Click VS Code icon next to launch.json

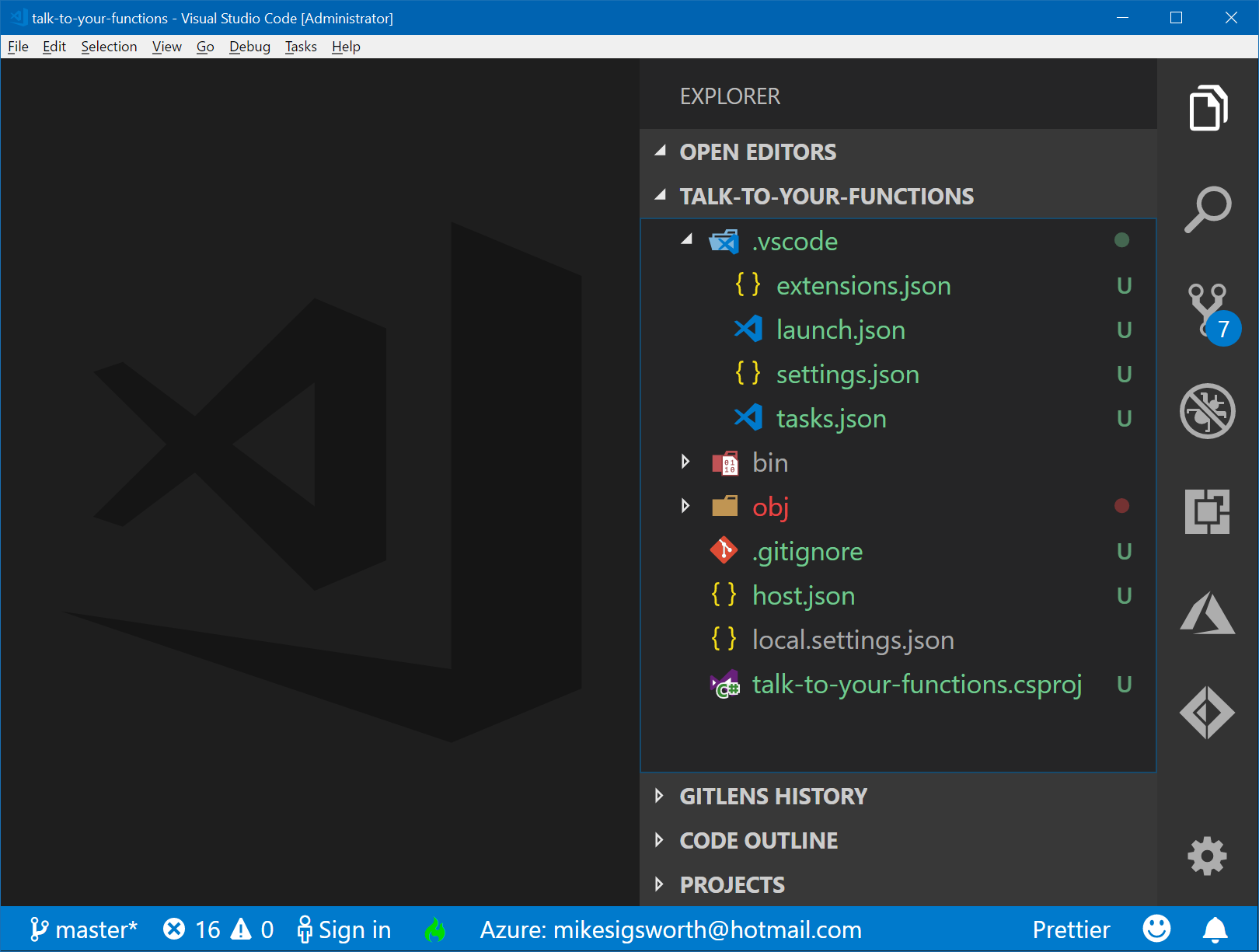click(748, 329)
